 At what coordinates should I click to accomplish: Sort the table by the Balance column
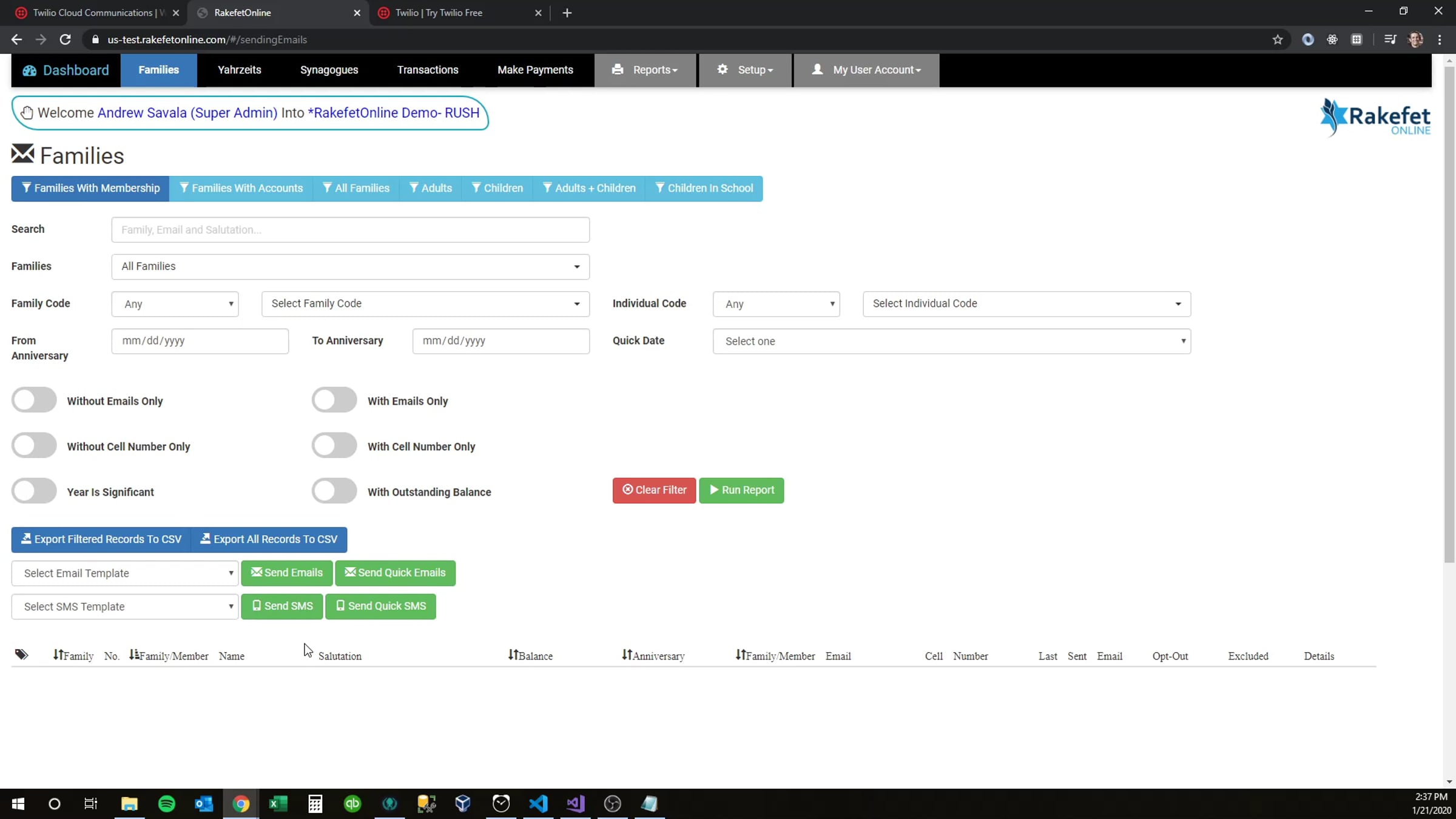[530, 655]
